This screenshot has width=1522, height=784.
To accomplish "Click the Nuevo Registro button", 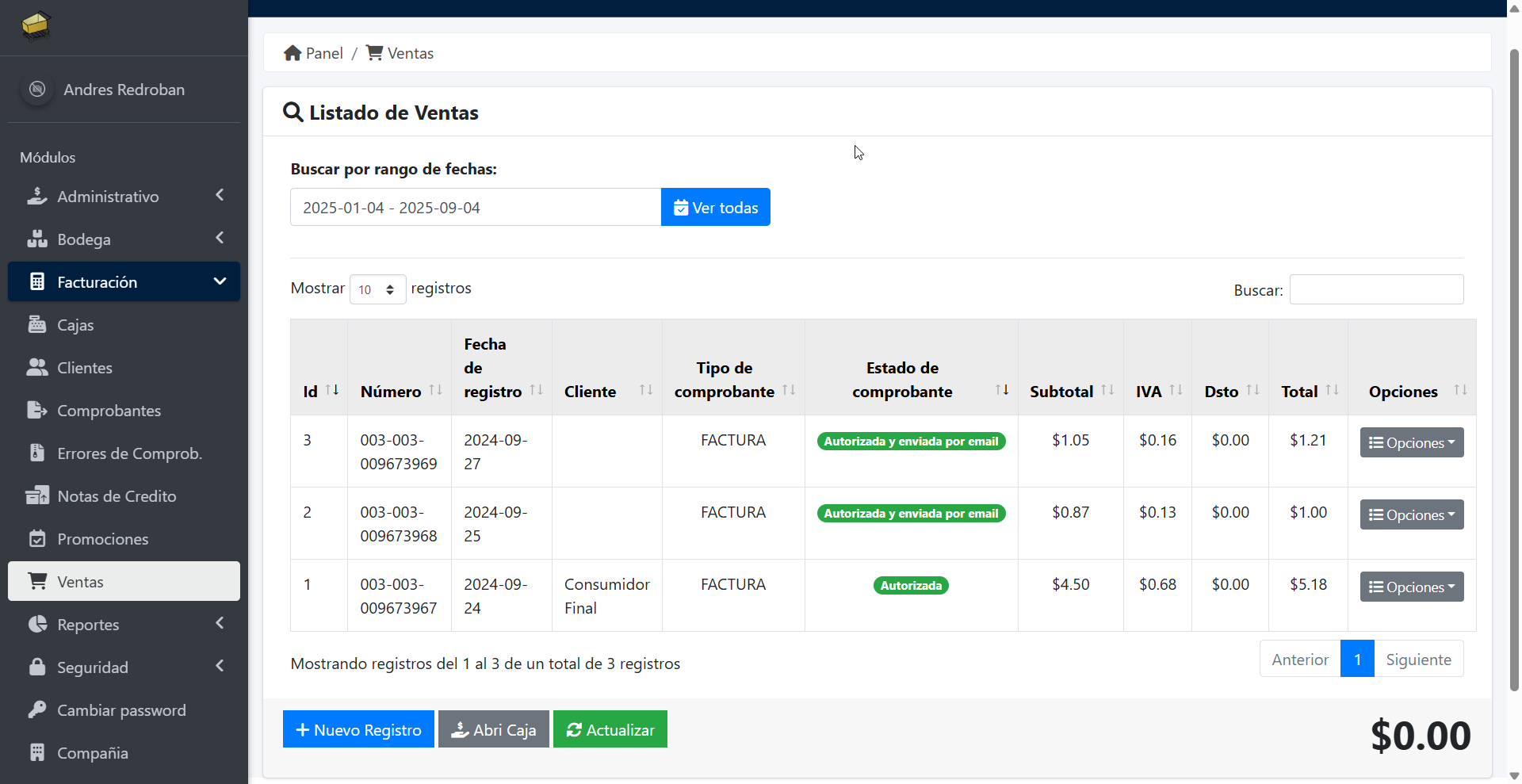I will (x=358, y=729).
